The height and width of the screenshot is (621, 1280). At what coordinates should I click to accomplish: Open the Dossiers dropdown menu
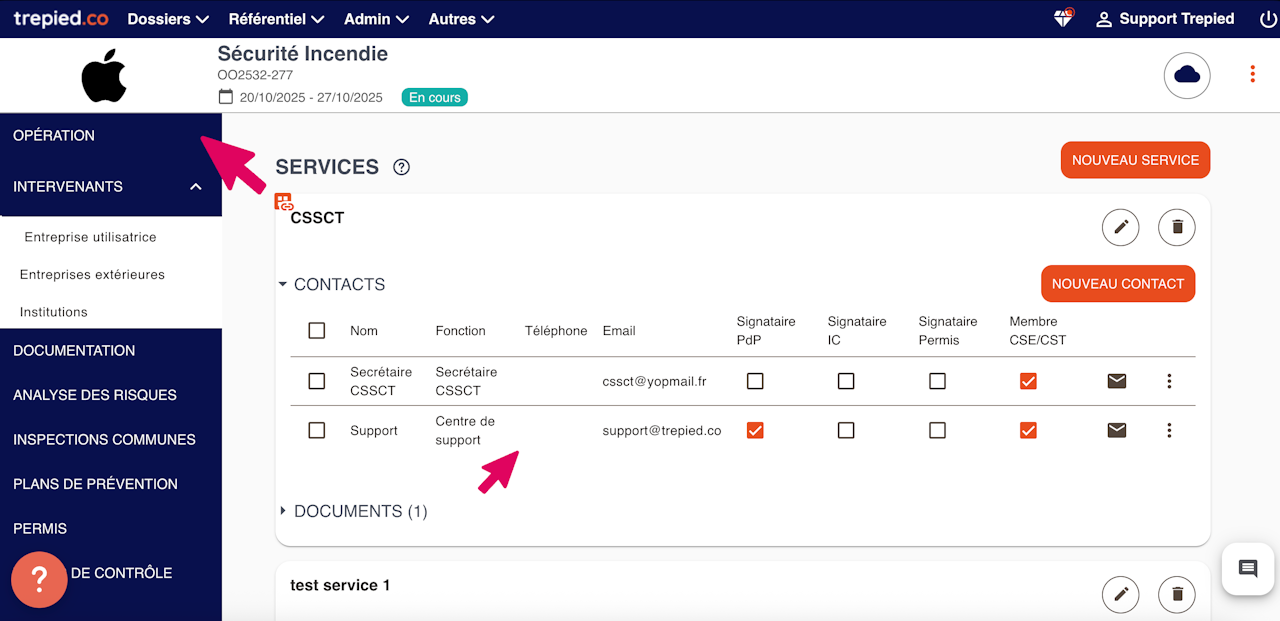point(168,19)
